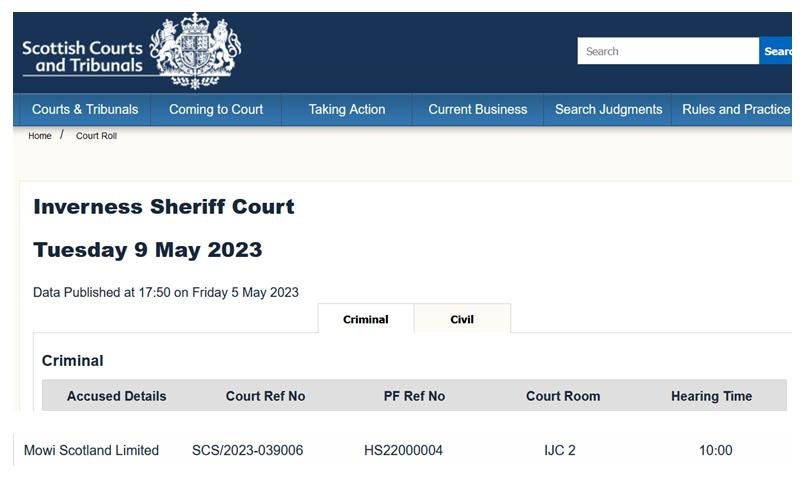Click the PF Ref No column header
The height and width of the screenshot is (492, 807).
(x=414, y=396)
